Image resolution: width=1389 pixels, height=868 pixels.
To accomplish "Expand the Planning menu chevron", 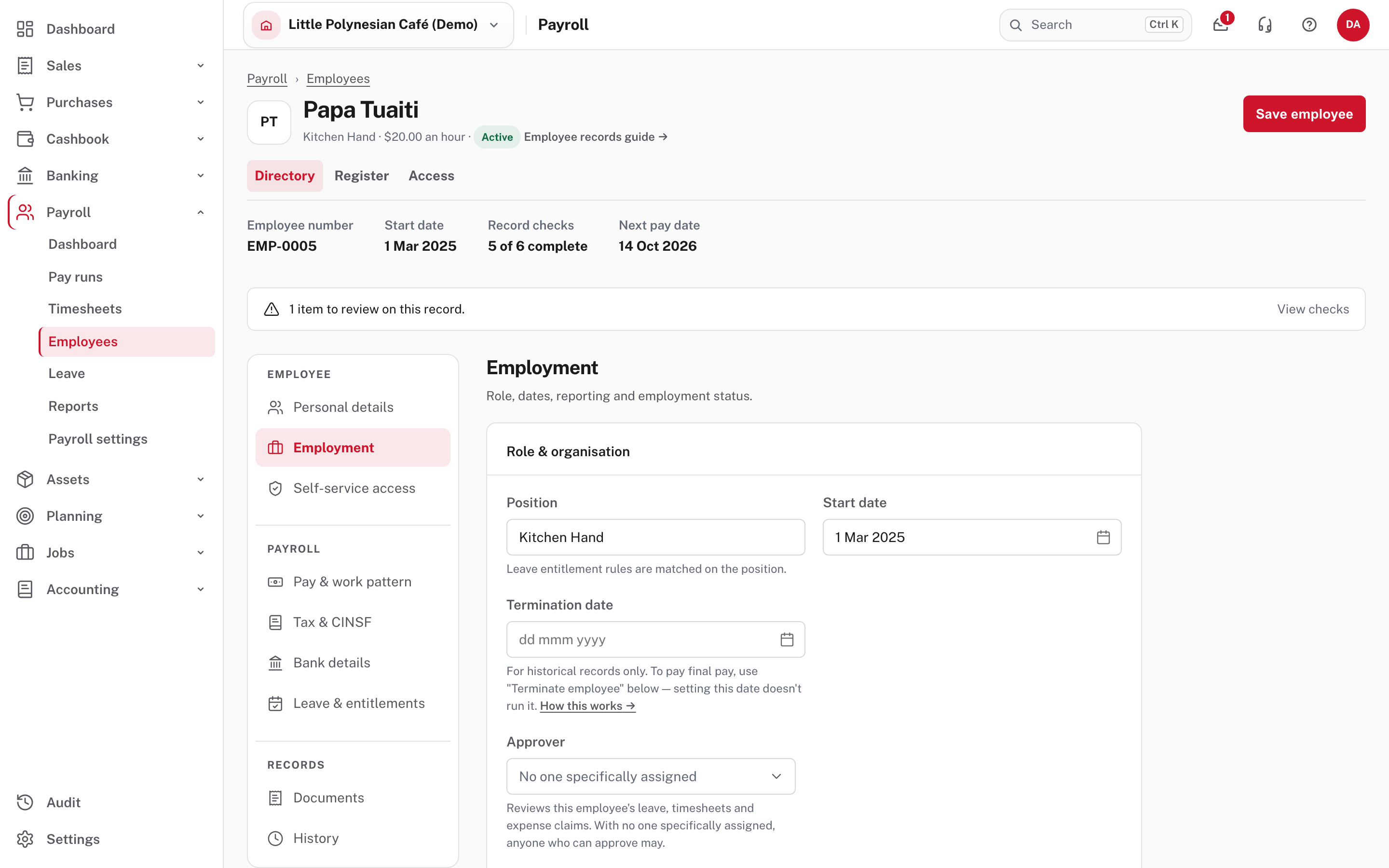I will 201,516.
